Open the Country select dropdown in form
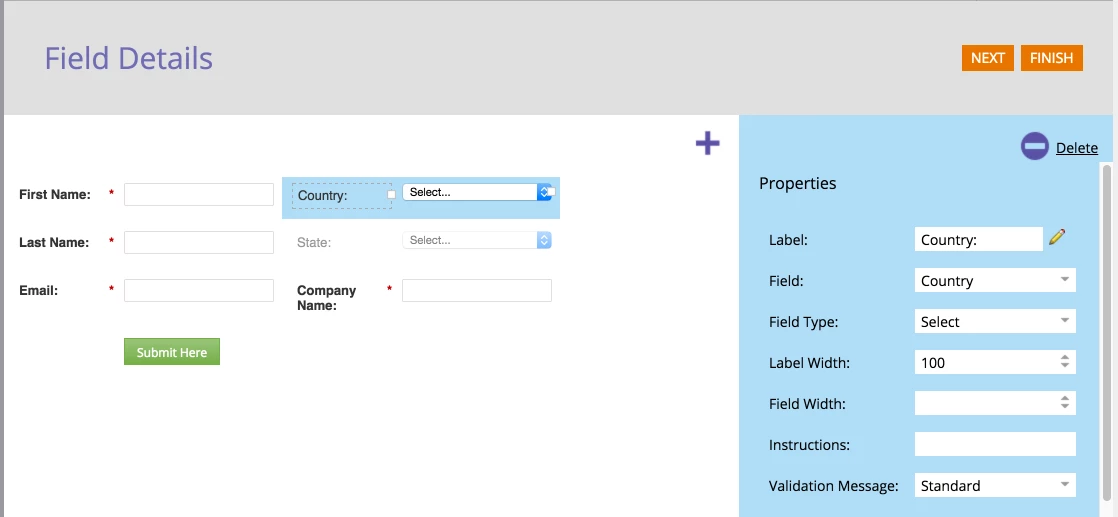Viewport: 1118px width, 517px height. pyautogui.click(x=477, y=192)
